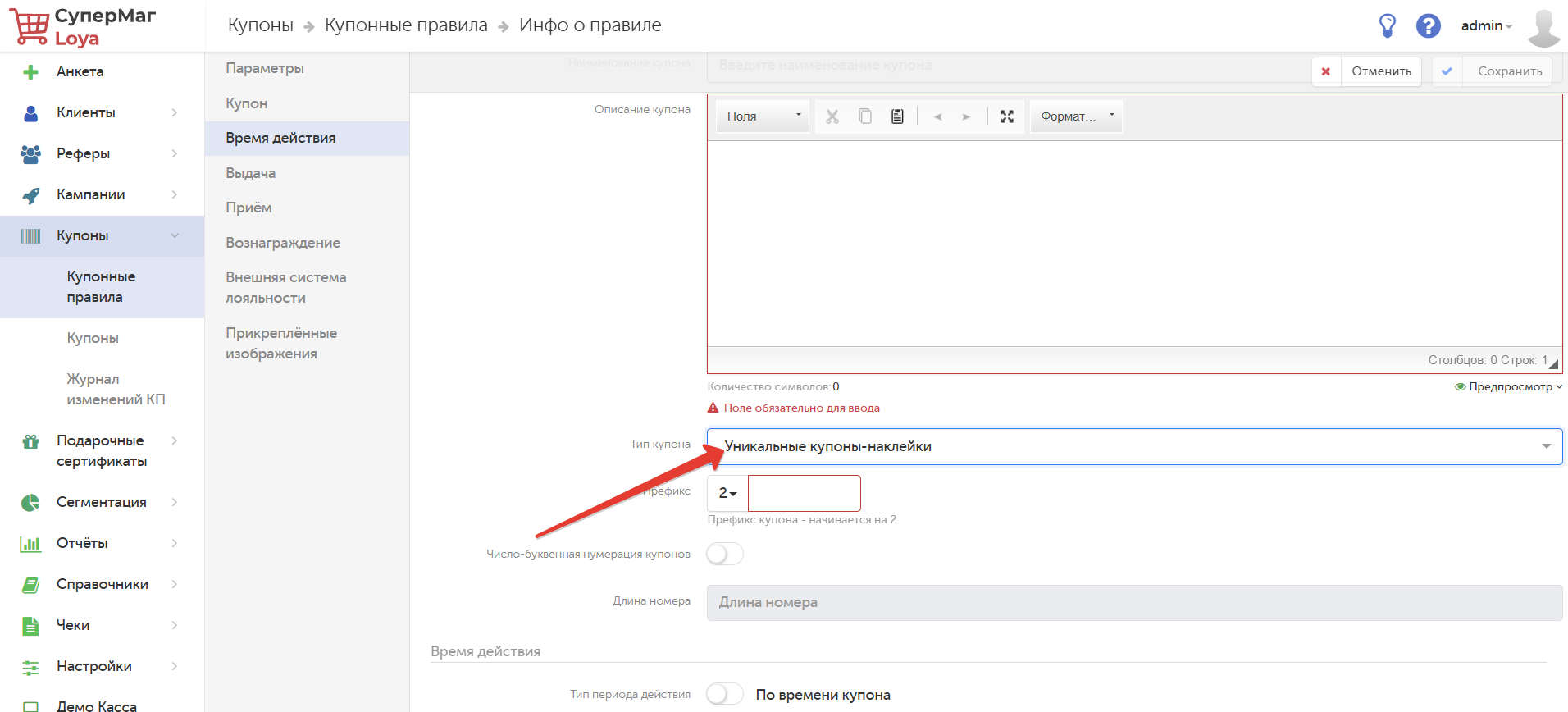Toggle the validity period type switch
Image resolution: width=1568 pixels, height=712 pixels.
(725, 694)
